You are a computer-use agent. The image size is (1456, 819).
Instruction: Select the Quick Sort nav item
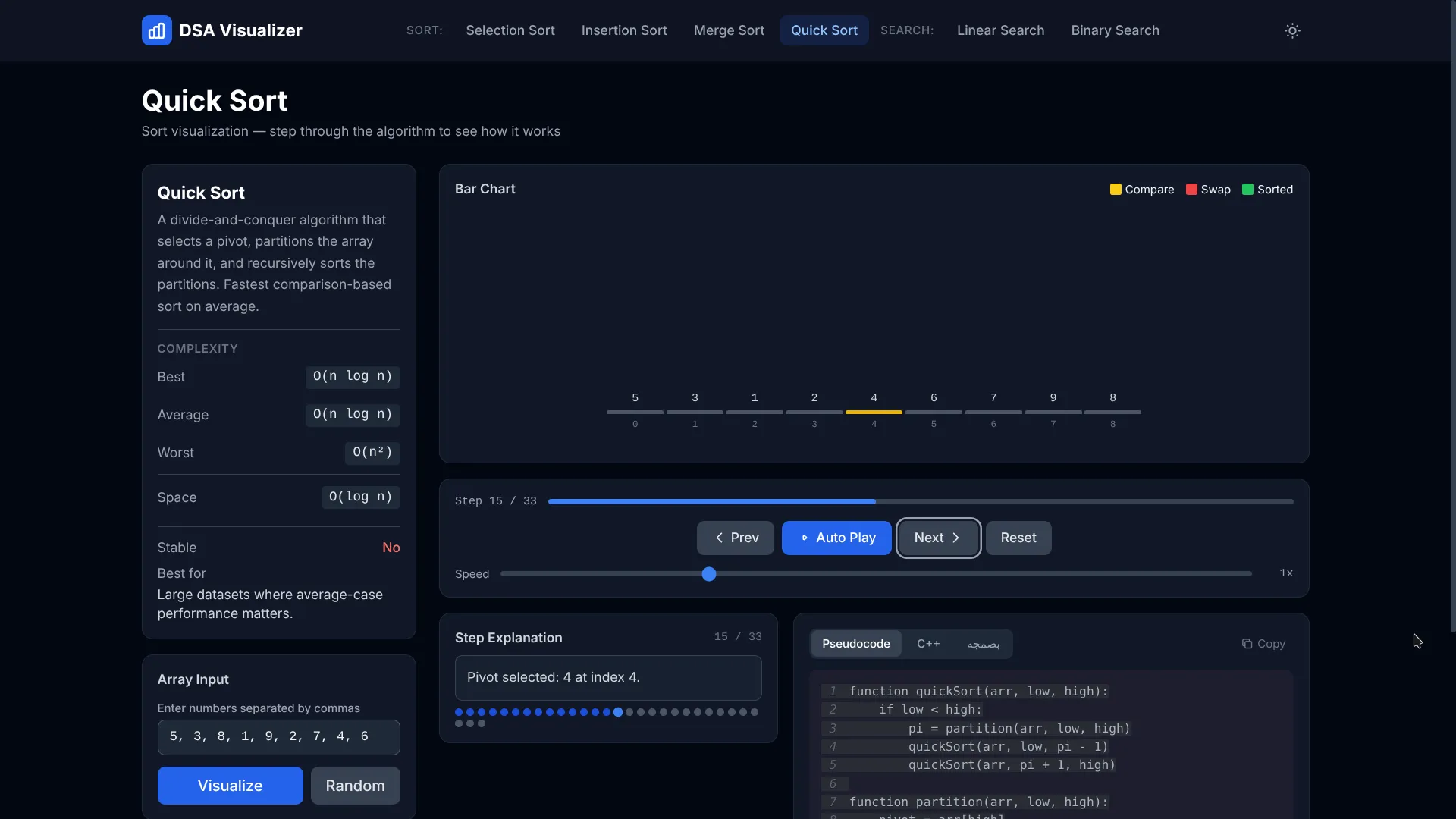click(x=824, y=30)
